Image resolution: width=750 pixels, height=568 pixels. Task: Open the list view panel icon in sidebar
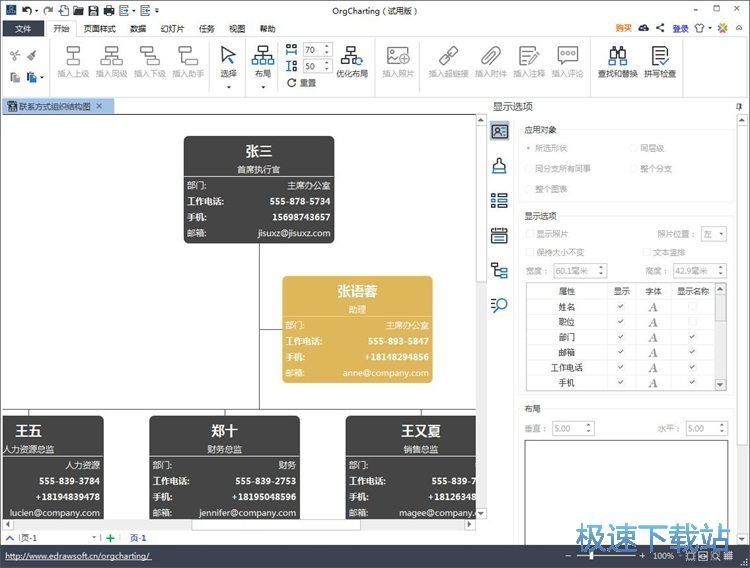(x=499, y=200)
